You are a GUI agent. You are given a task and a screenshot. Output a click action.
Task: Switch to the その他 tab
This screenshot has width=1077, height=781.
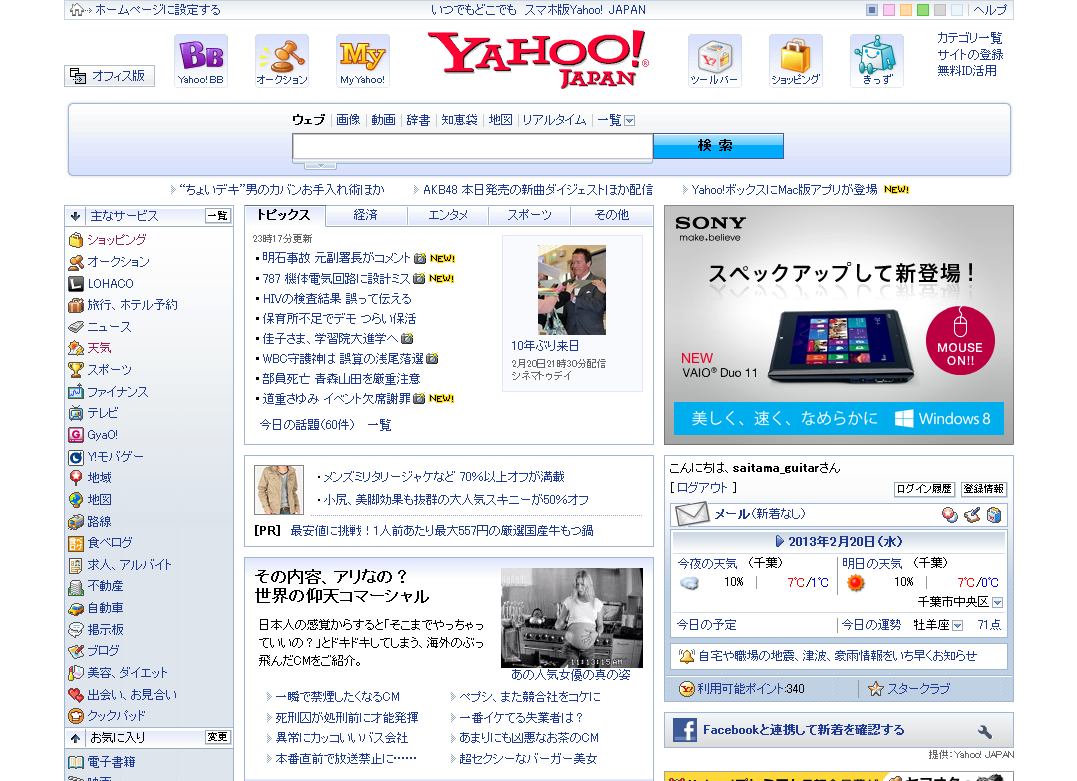[x=611, y=215]
